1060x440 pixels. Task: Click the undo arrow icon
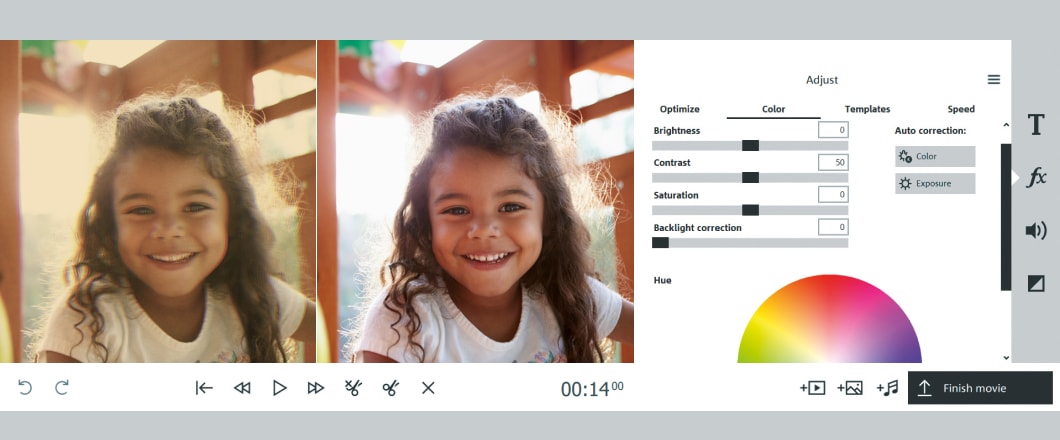25,387
